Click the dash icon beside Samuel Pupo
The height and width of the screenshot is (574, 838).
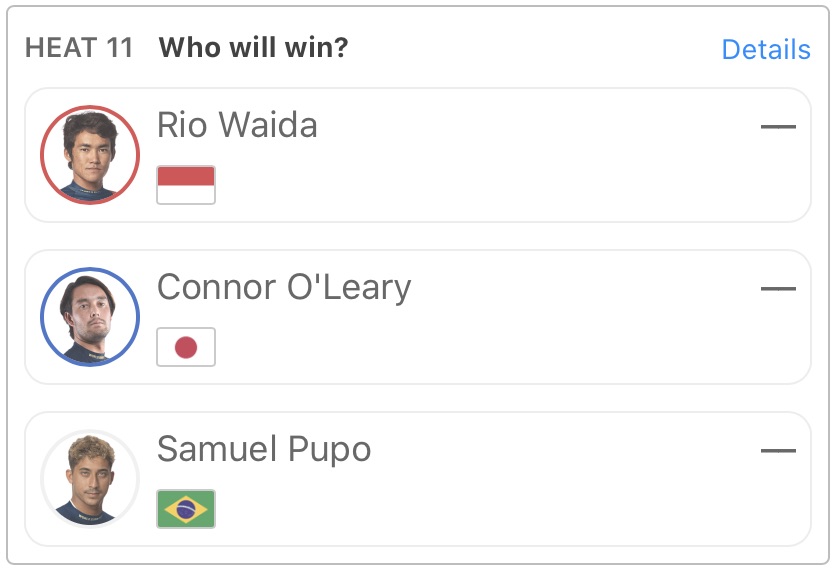pyautogui.click(x=778, y=451)
